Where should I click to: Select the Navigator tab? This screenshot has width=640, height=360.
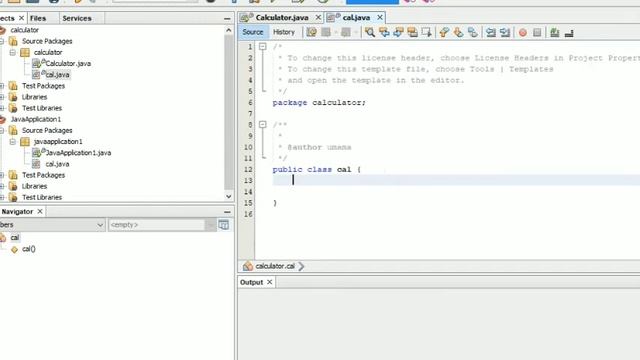17,211
